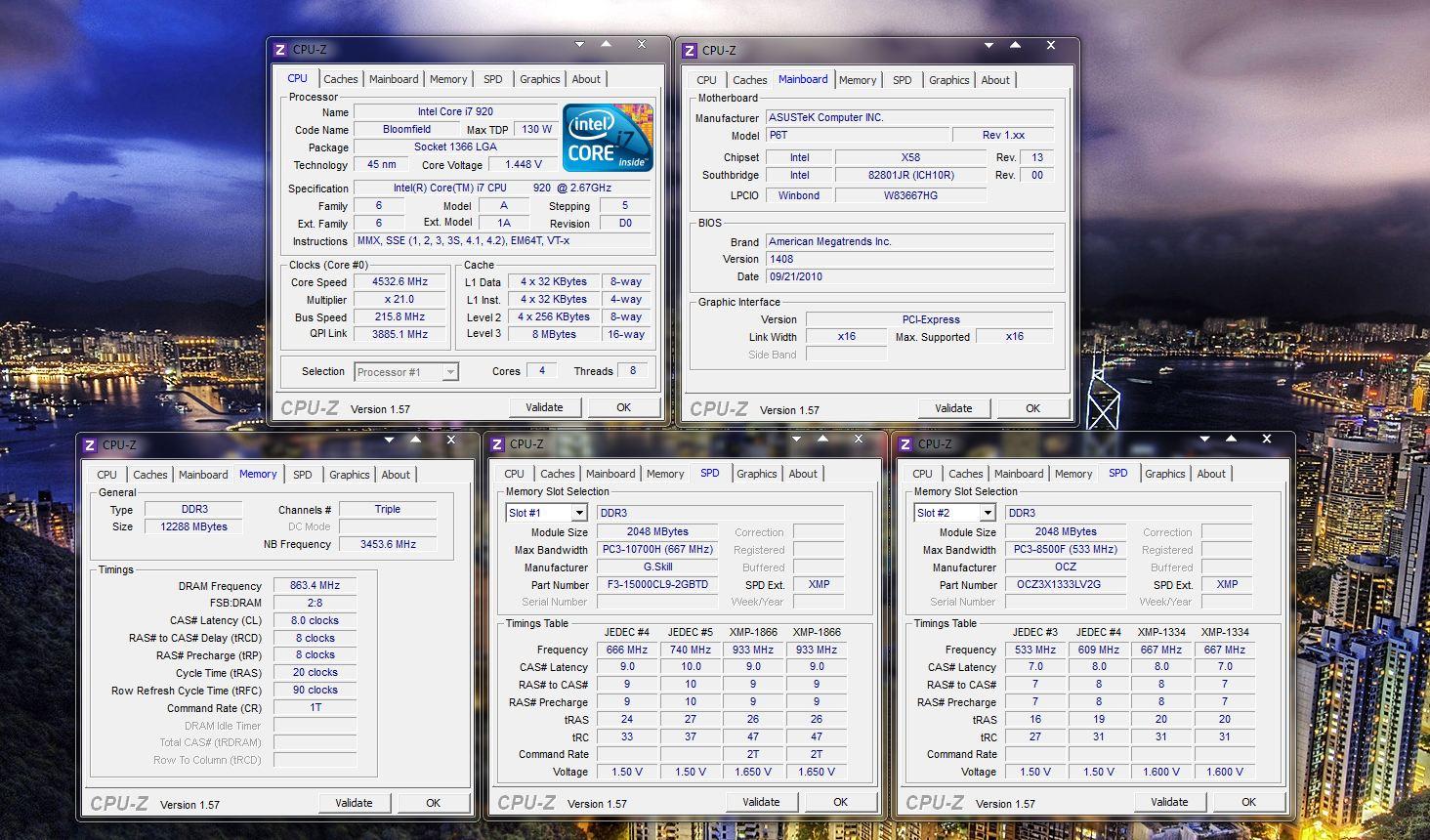Click OK in the CPU window
The width and height of the screenshot is (1430, 840).
624,407
